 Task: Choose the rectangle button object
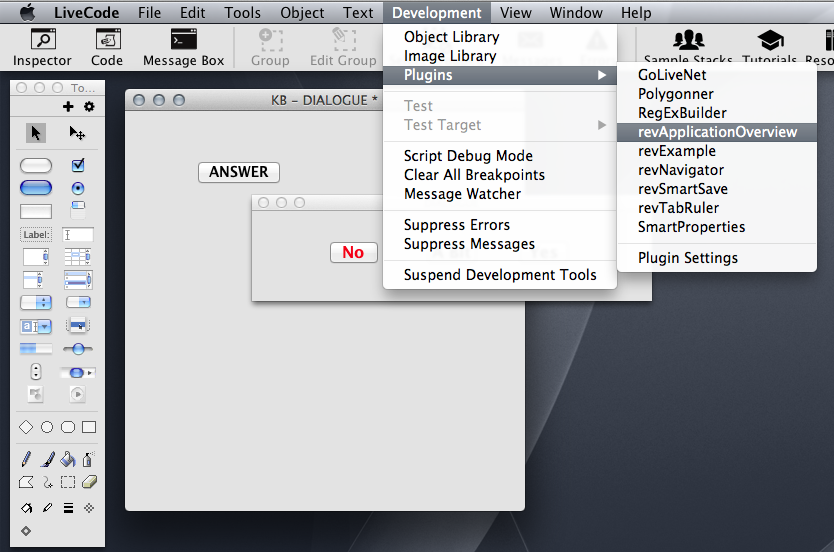[x=36, y=211]
